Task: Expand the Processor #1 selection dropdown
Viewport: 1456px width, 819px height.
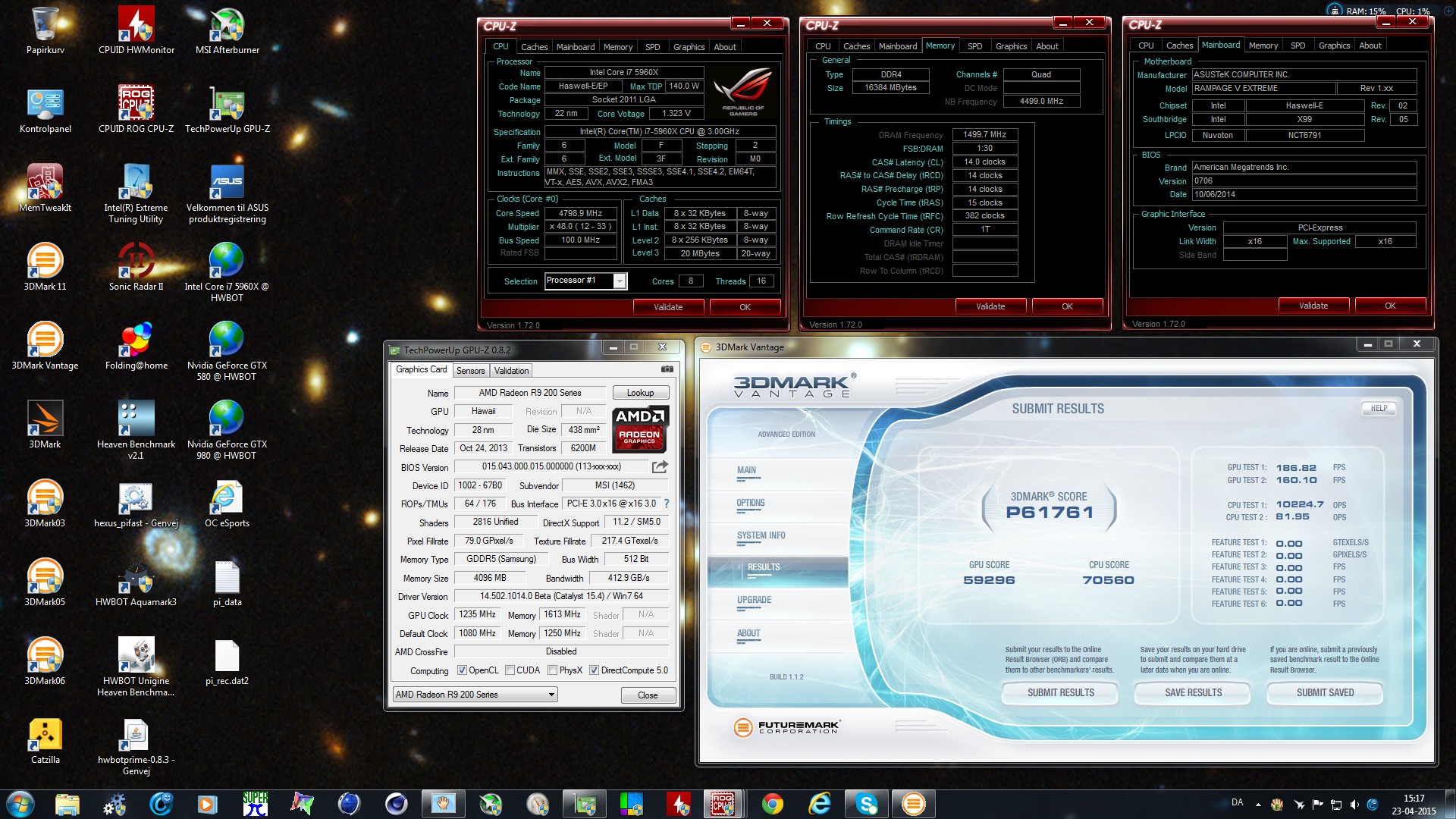Action: (620, 281)
